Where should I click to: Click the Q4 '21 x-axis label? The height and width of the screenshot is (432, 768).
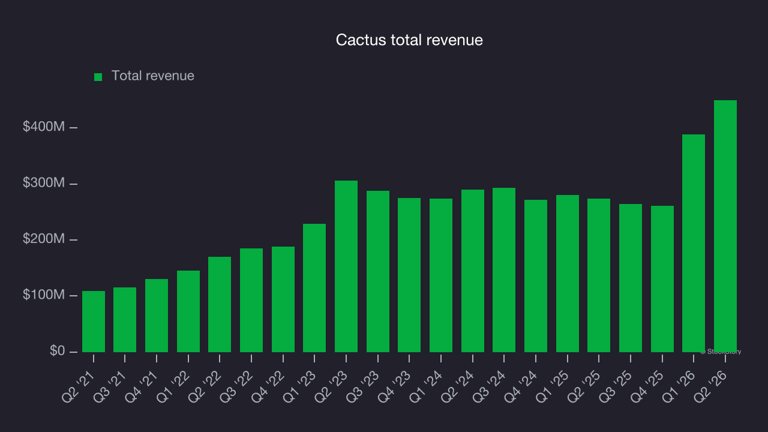[x=142, y=387]
